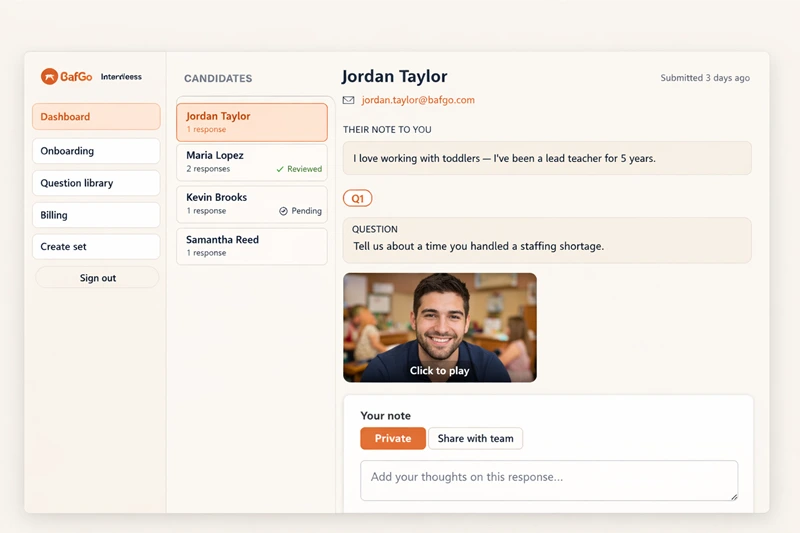Open the jordan.taylor@bafgo.com email link
The image size is (800, 533).
click(418, 100)
